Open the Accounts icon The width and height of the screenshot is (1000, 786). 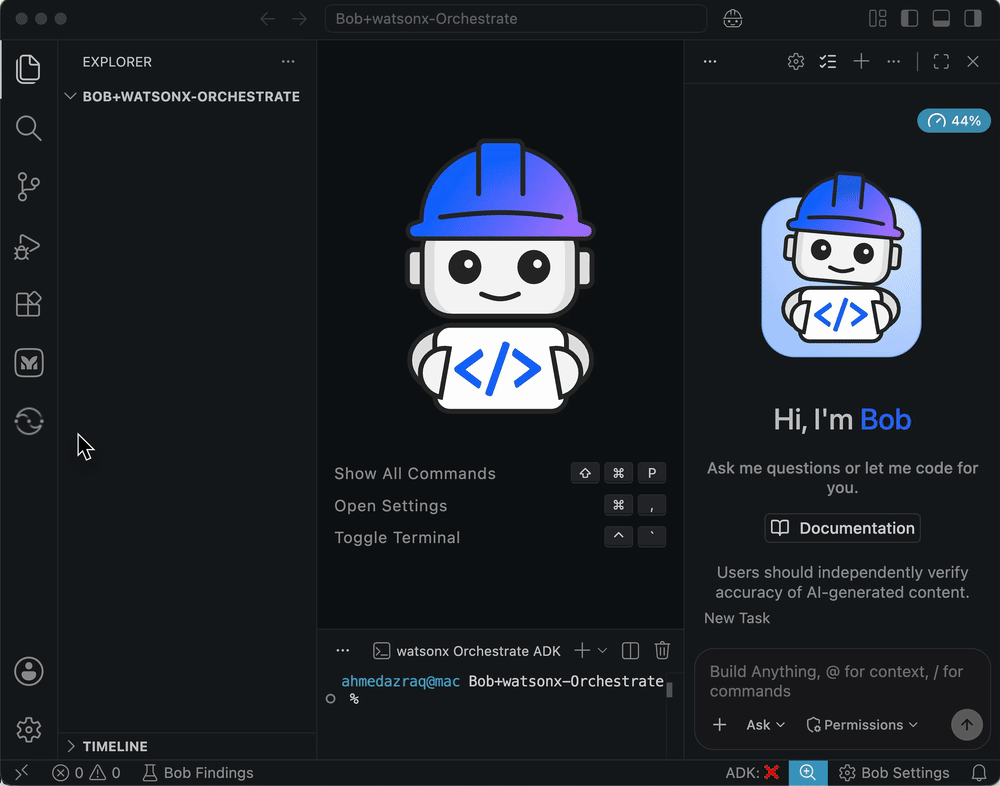click(29, 671)
